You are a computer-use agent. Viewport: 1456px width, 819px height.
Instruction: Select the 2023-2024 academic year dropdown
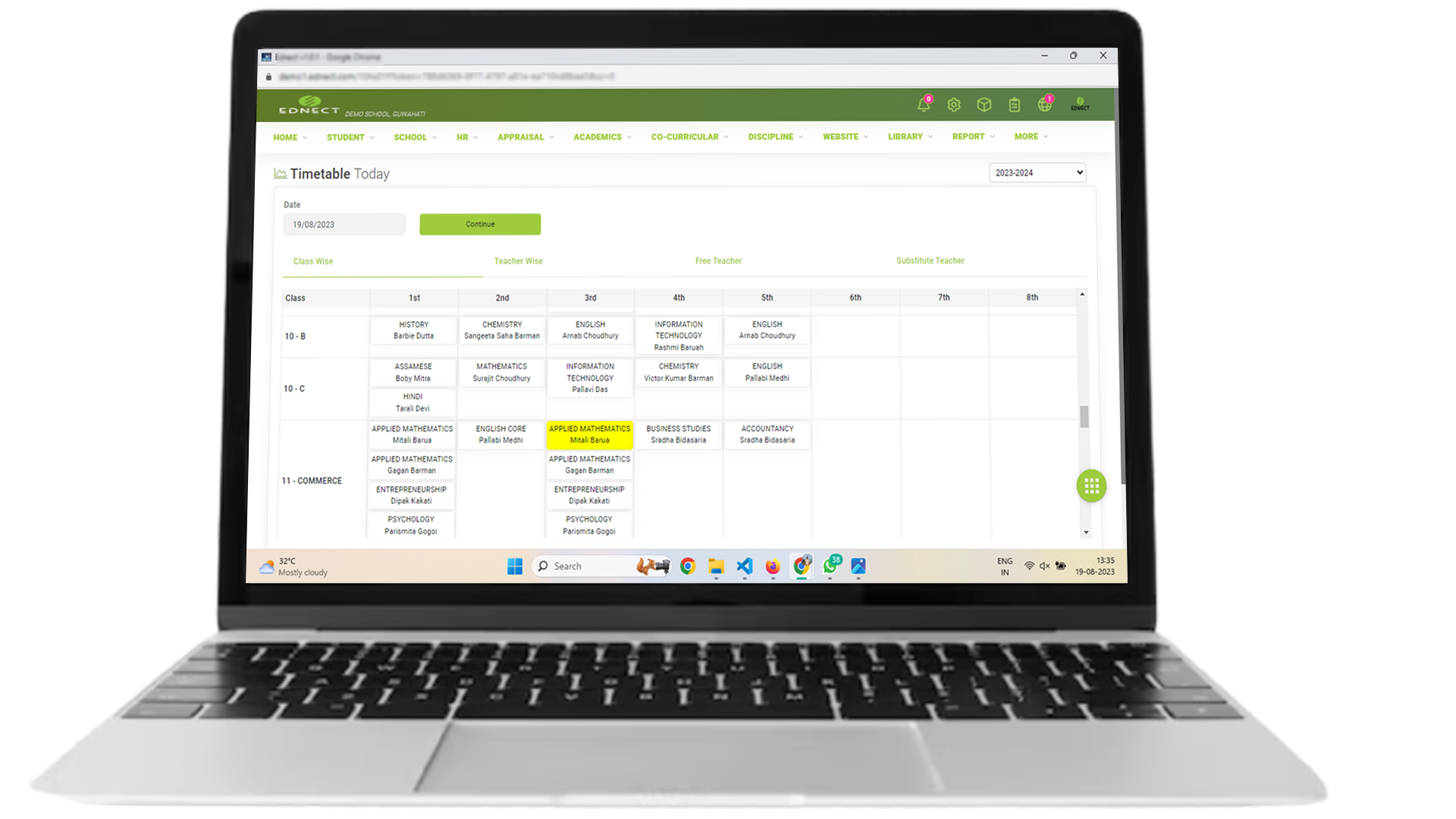[x=1037, y=172]
